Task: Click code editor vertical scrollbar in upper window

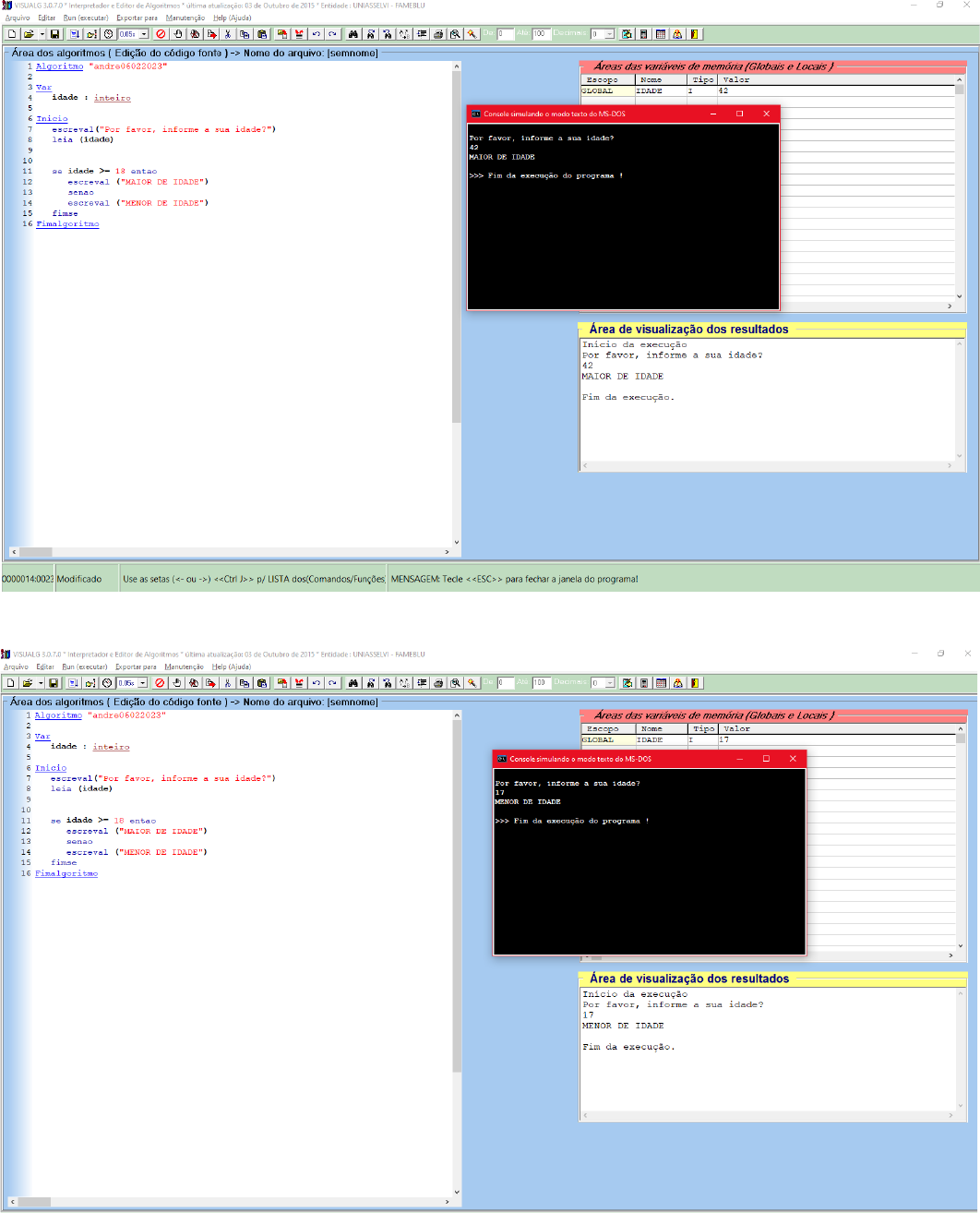Action: (x=456, y=277)
